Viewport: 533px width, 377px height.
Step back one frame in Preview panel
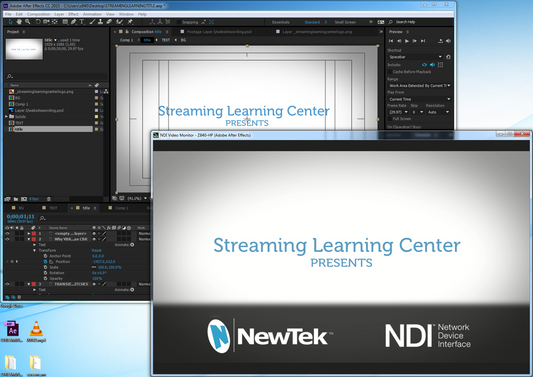click(x=399, y=41)
